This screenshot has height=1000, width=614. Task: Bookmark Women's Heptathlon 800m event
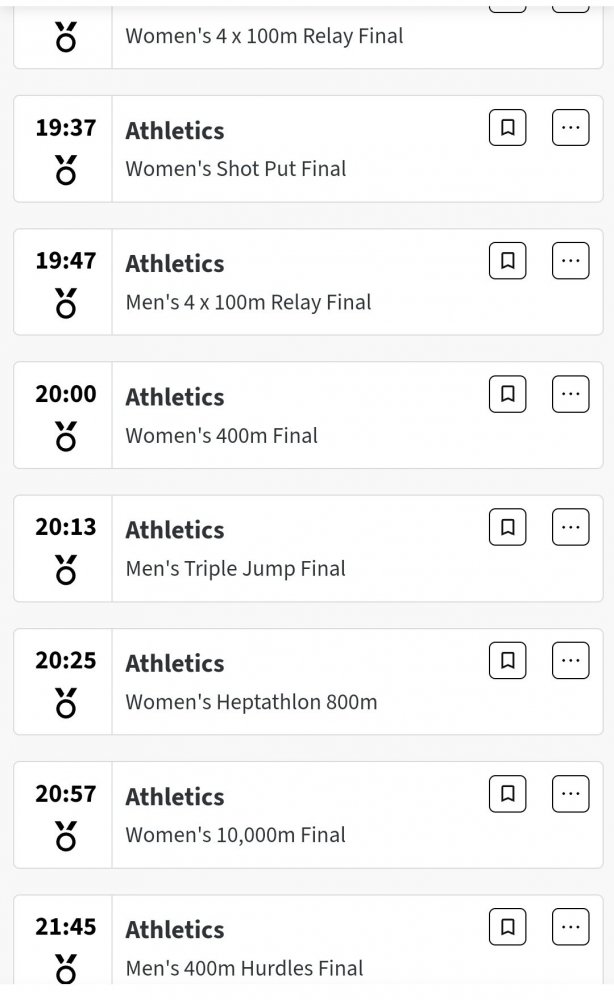click(508, 661)
